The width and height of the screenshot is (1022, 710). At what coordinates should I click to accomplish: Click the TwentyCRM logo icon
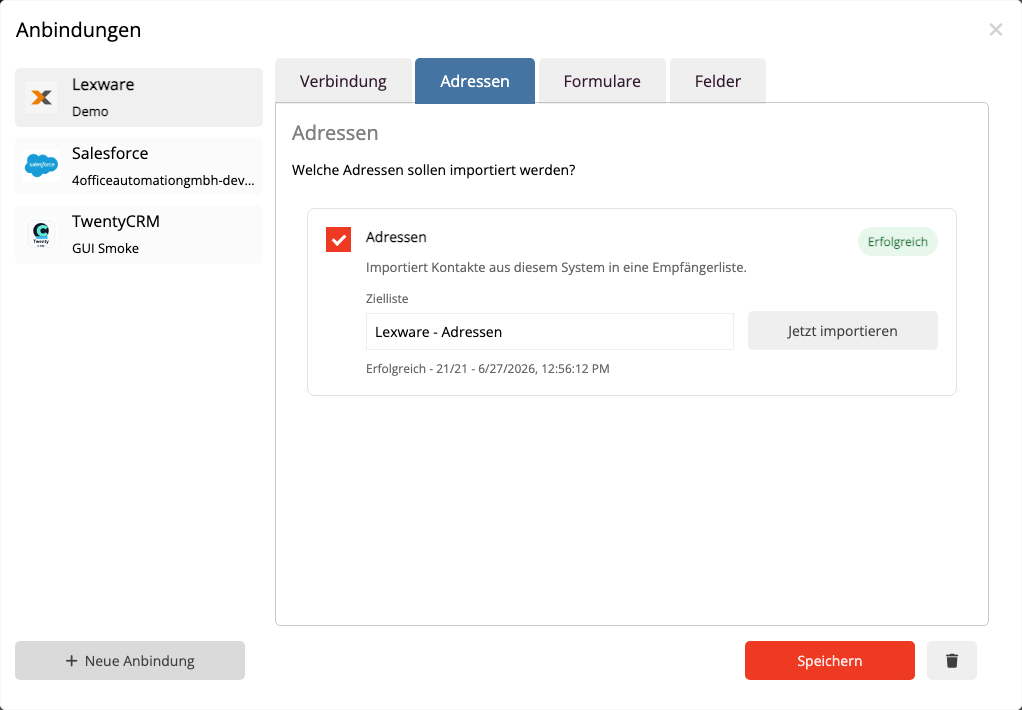tap(41, 234)
